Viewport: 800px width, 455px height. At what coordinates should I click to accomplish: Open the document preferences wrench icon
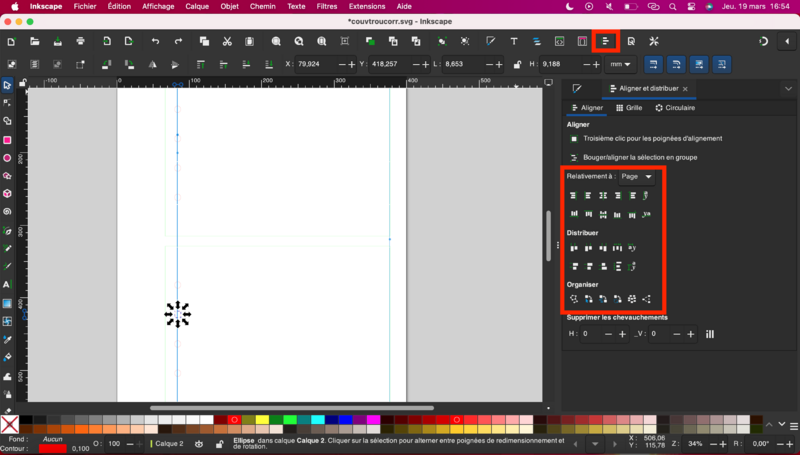click(654, 41)
